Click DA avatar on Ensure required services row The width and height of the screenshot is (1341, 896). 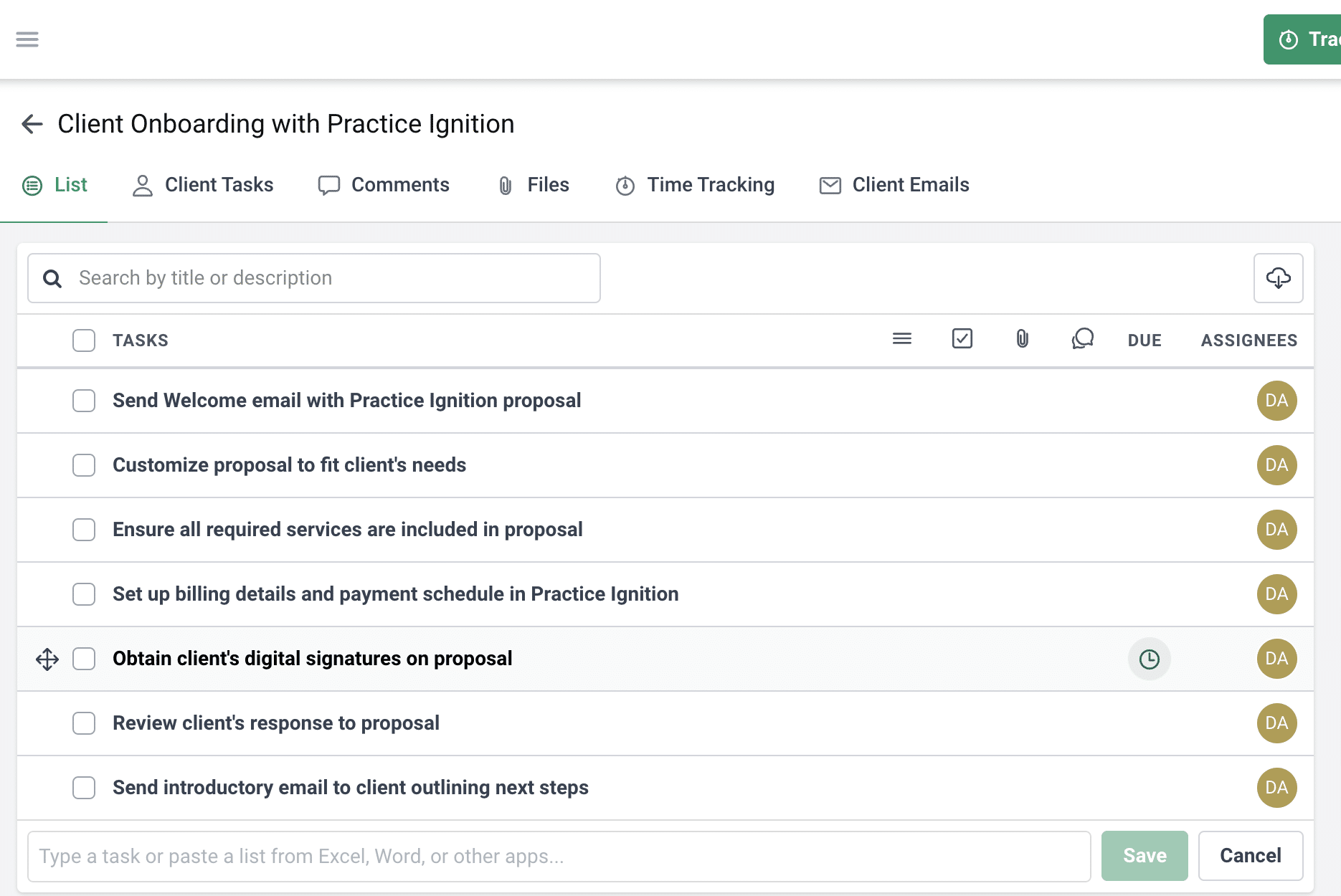click(x=1277, y=530)
